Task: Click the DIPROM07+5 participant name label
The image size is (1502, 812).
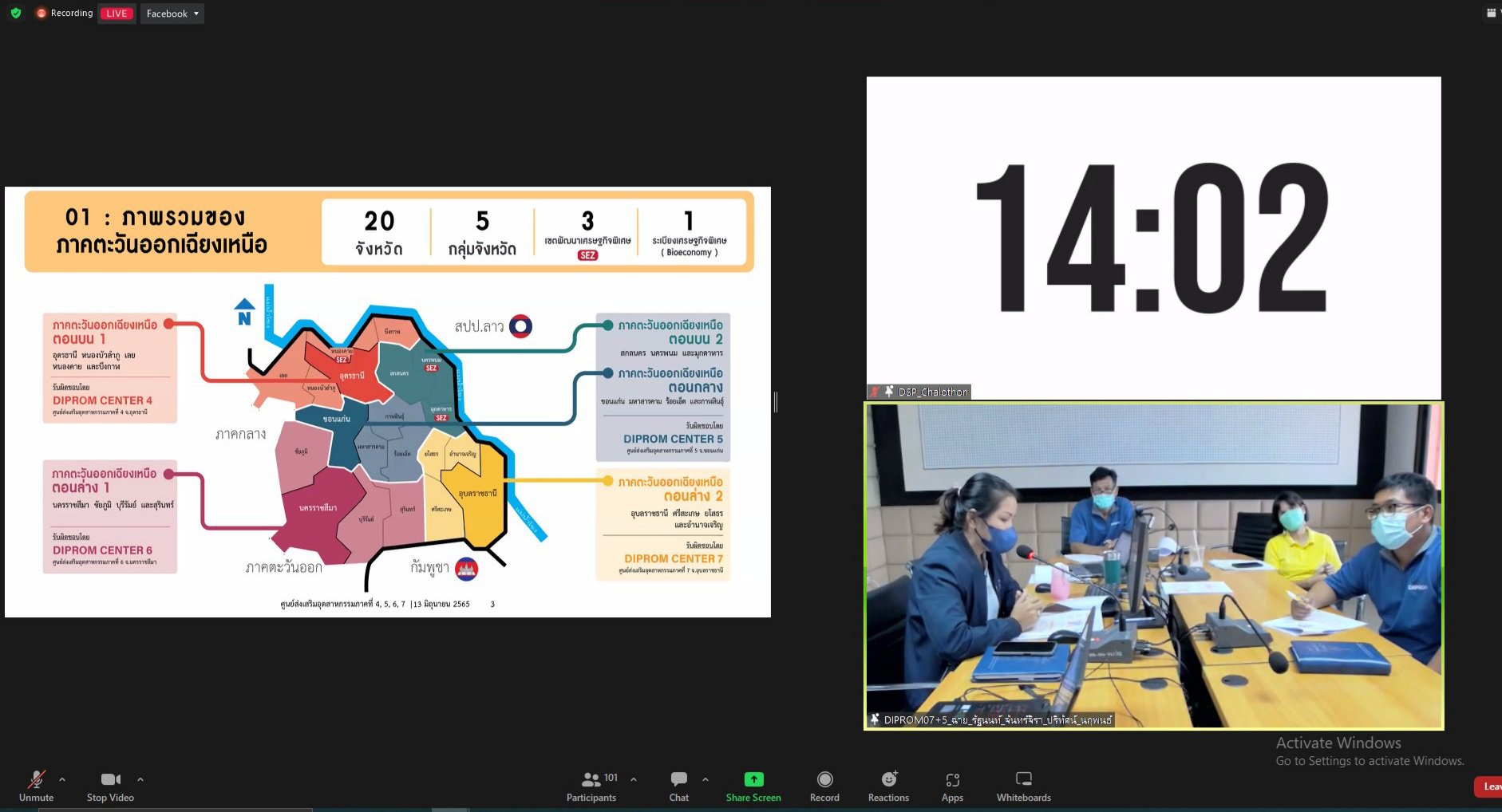Action: tap(998, 719)
